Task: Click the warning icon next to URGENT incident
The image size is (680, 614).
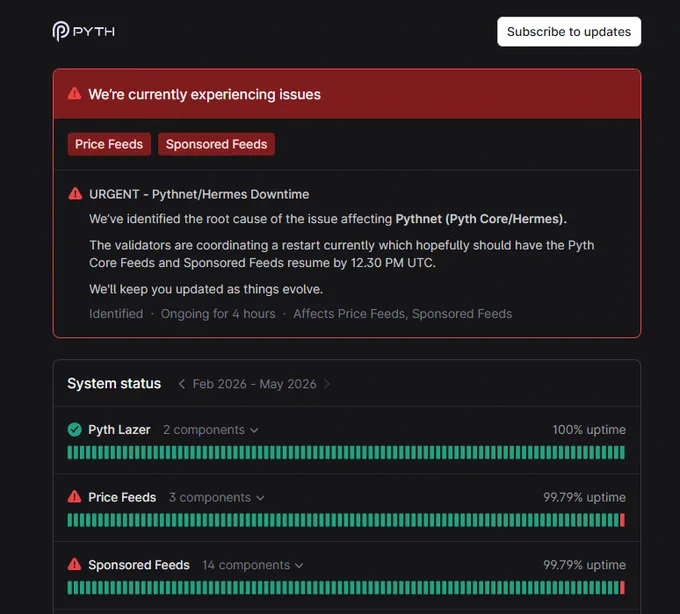Action: [x=75, y=193]
